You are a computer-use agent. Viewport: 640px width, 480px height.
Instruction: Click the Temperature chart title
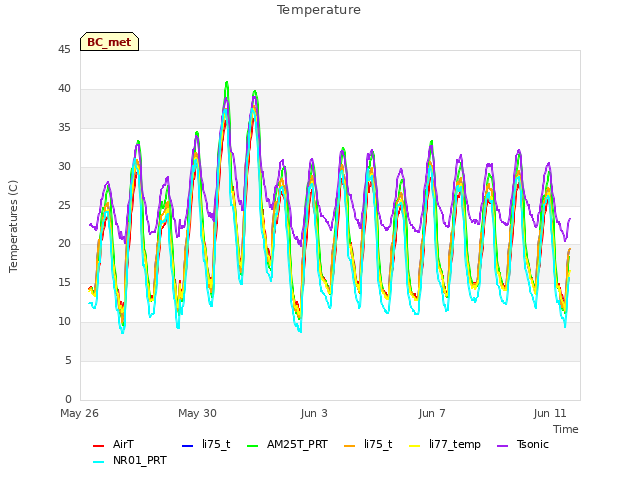[x=319, y=10]
